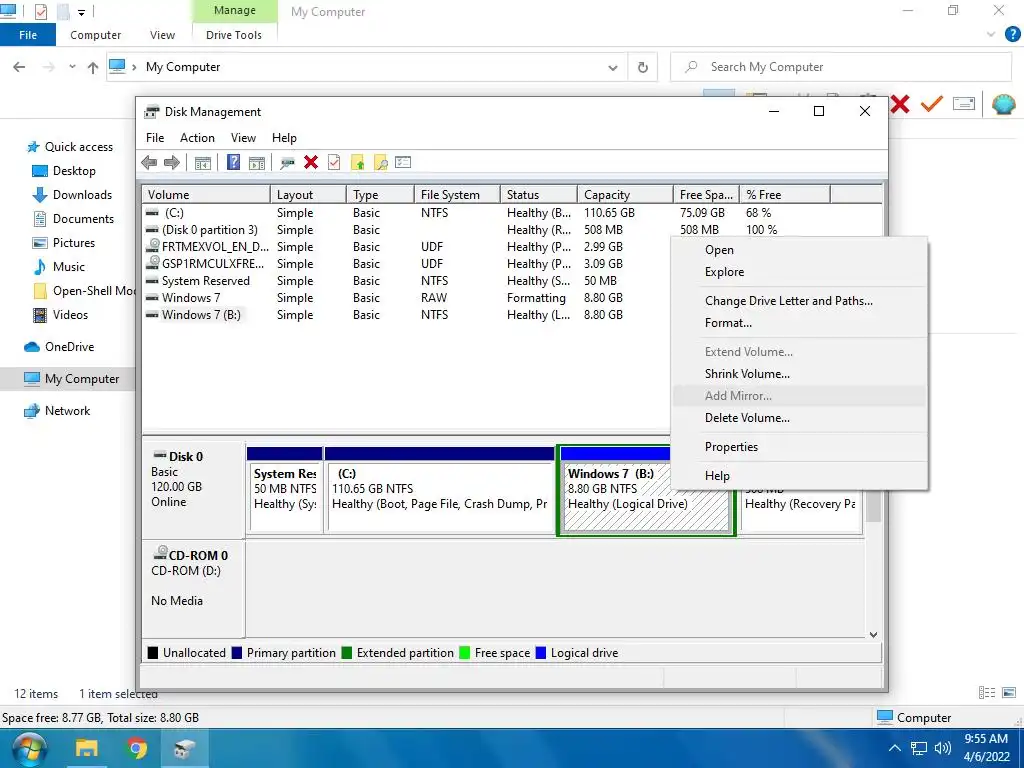Click the Explorer refresh button

[643, 67]
